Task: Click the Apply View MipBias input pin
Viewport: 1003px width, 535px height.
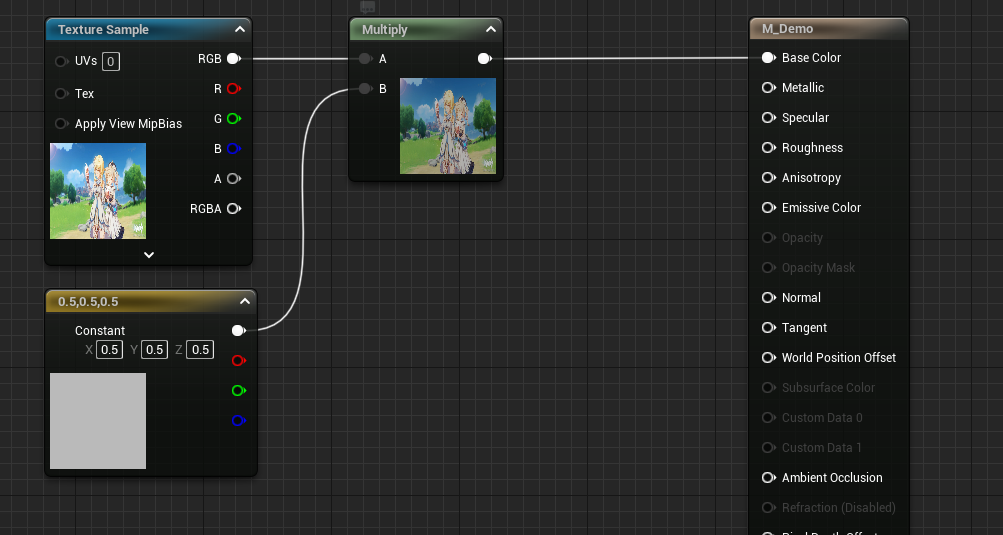Action: pyautogui.click(x=62, y=124)
